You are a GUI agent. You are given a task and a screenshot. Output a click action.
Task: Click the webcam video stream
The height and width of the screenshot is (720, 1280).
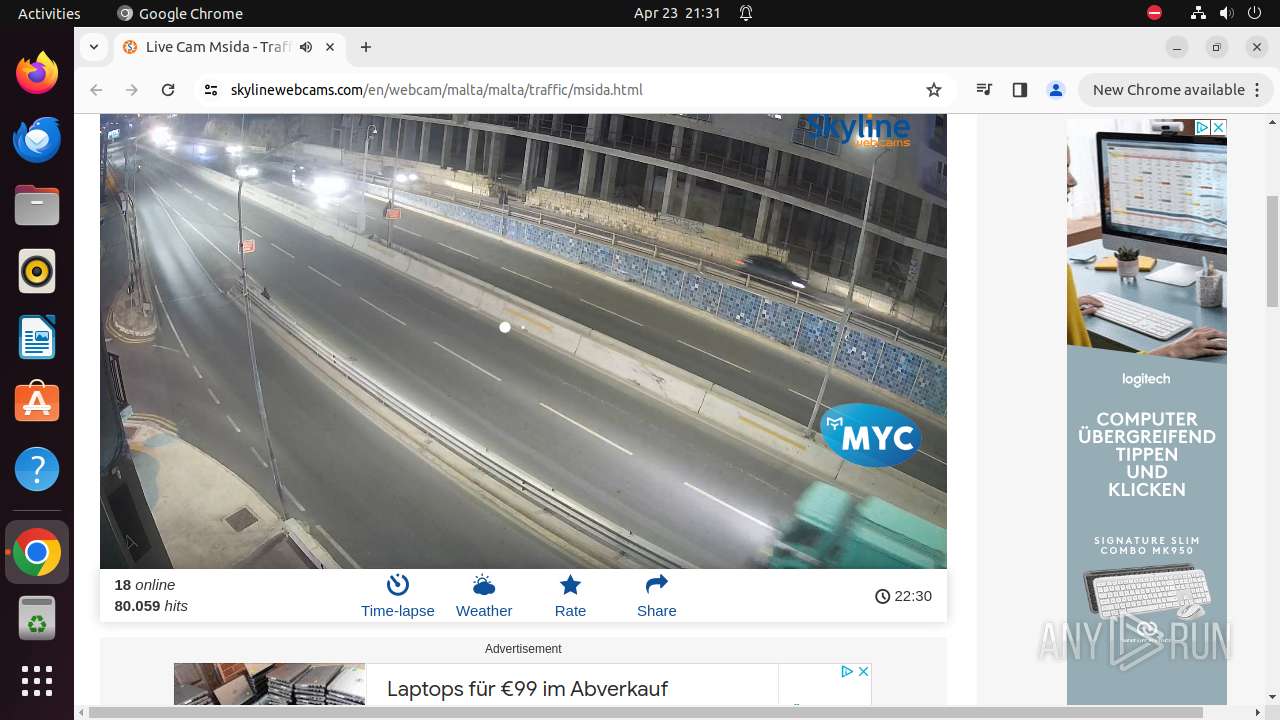coord(523,341)
